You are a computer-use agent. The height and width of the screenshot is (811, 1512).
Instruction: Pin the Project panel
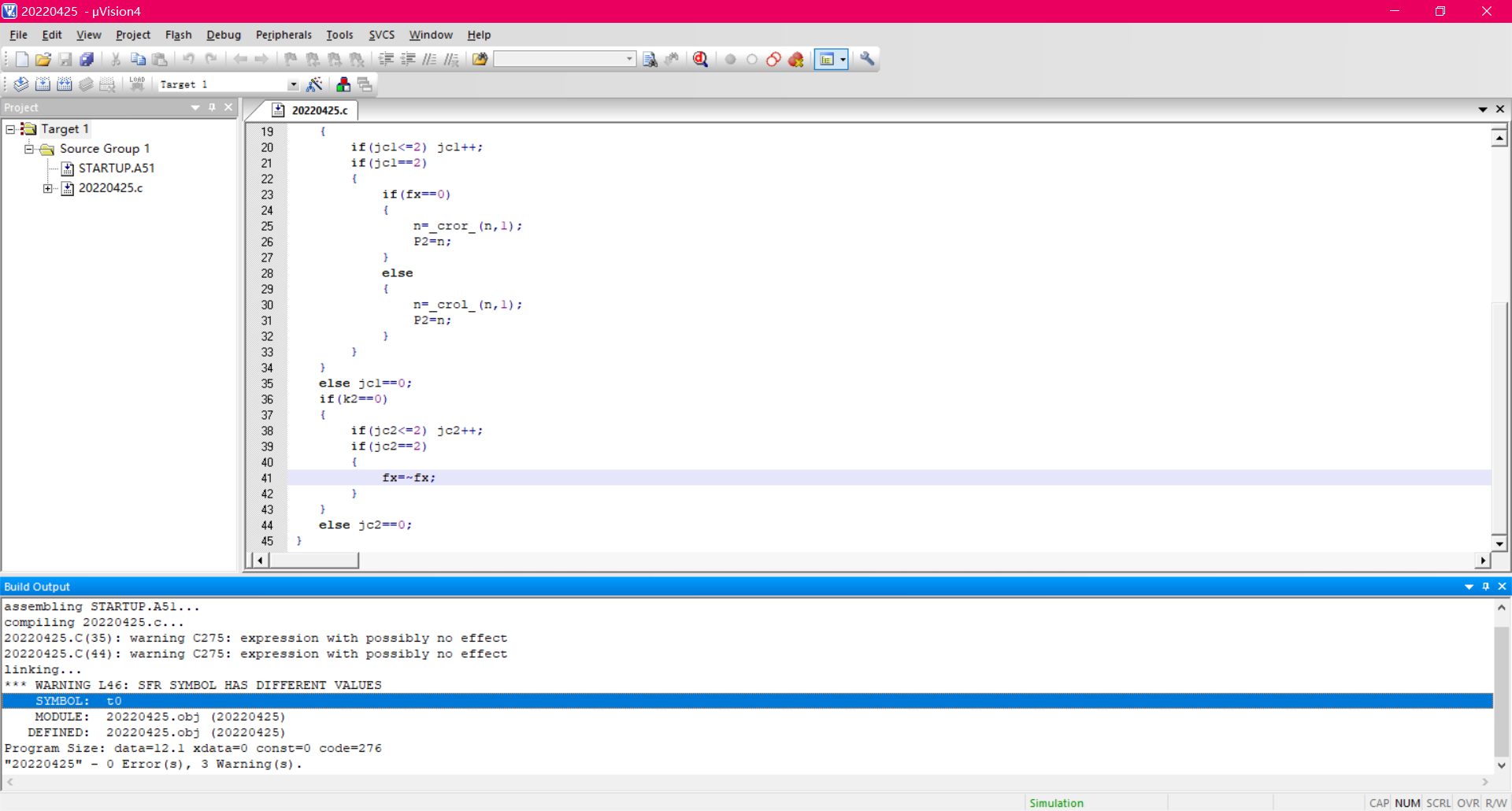[x=213, y=108]
